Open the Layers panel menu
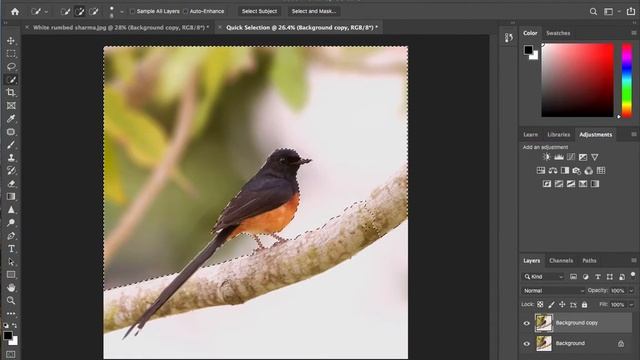Image resolution: width=640 pixels, height=360 pixels. point(633,260)
